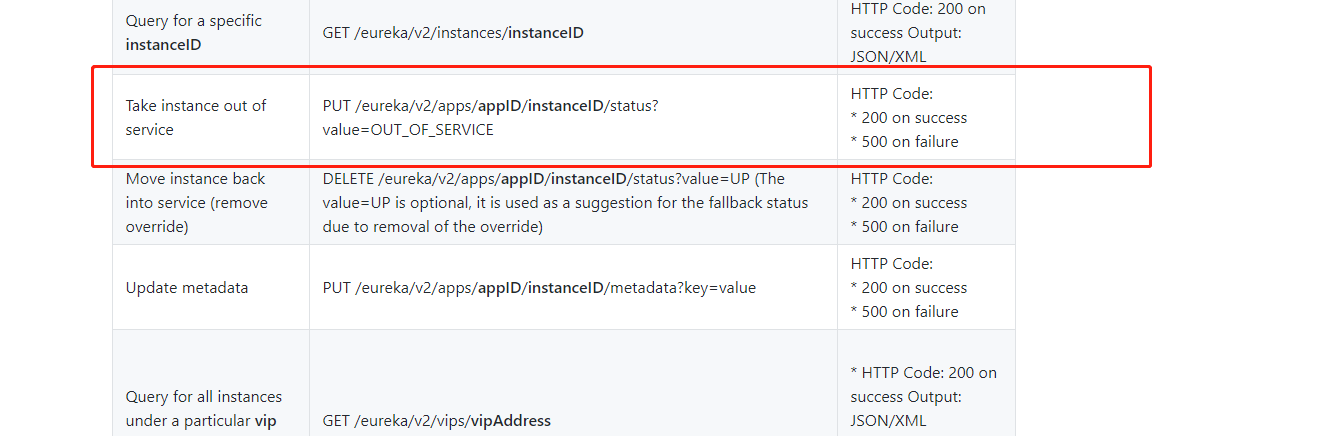The image size is (1329, 436).
Task: Click HTTP Code cell in 'Update metadata' row
Action: 926,287
